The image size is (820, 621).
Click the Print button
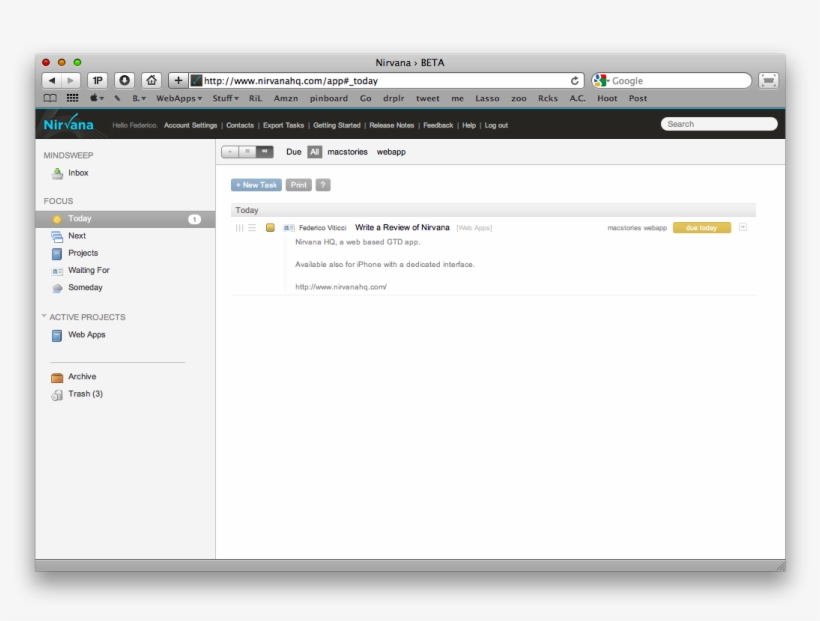point(299,185)
